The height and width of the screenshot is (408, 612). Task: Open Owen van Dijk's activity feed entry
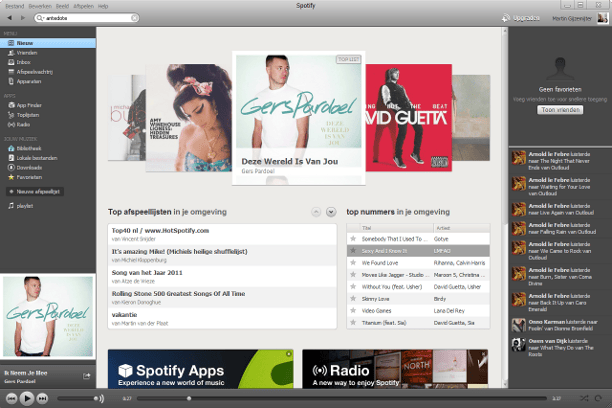point(560,347)
